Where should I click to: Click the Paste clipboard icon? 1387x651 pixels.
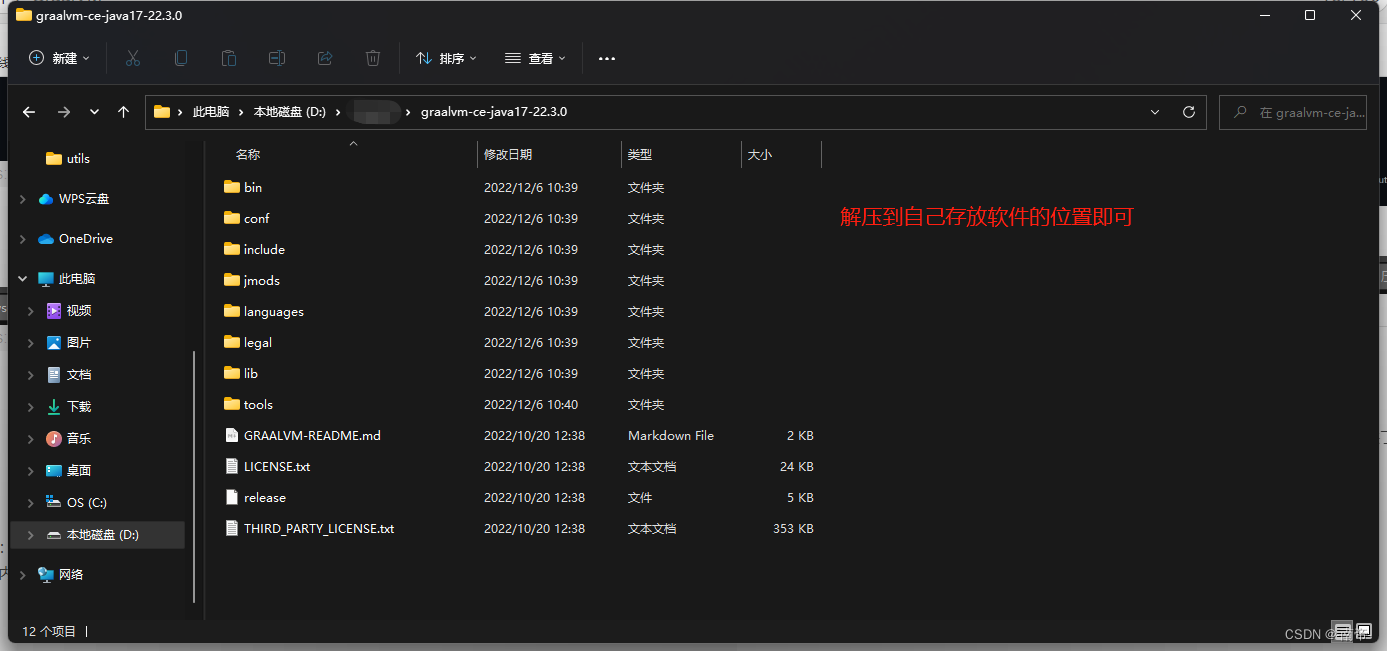pos(229,59)
